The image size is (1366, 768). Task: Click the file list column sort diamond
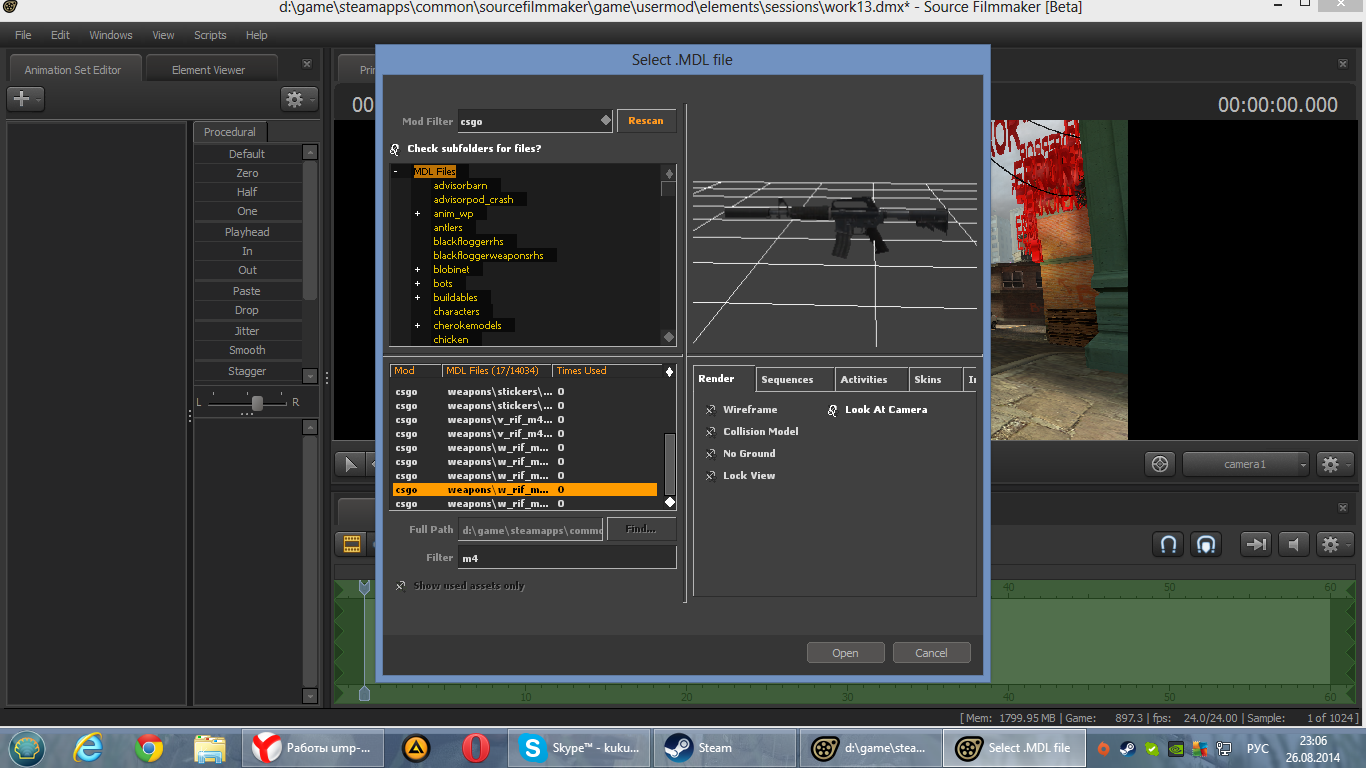click(x=669, y=372)
